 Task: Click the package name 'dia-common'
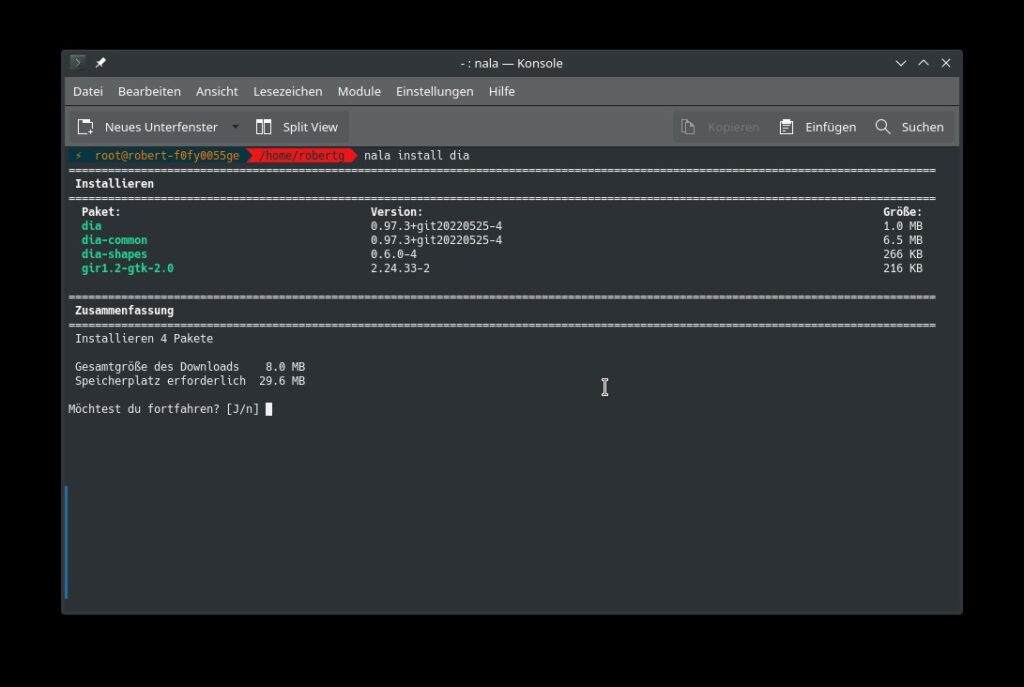tap(114, 240)
